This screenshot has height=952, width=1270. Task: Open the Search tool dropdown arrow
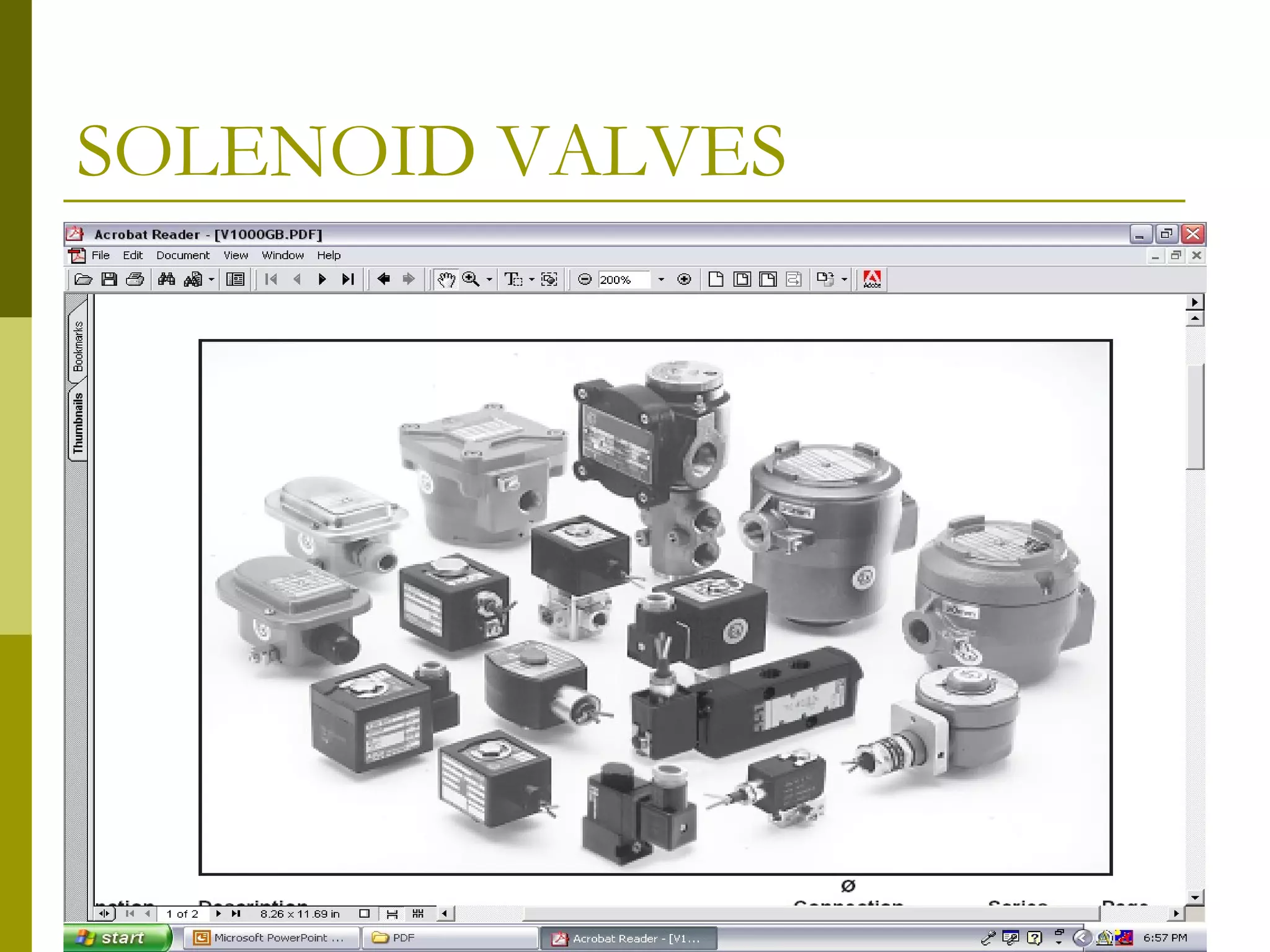click(211, 280)
